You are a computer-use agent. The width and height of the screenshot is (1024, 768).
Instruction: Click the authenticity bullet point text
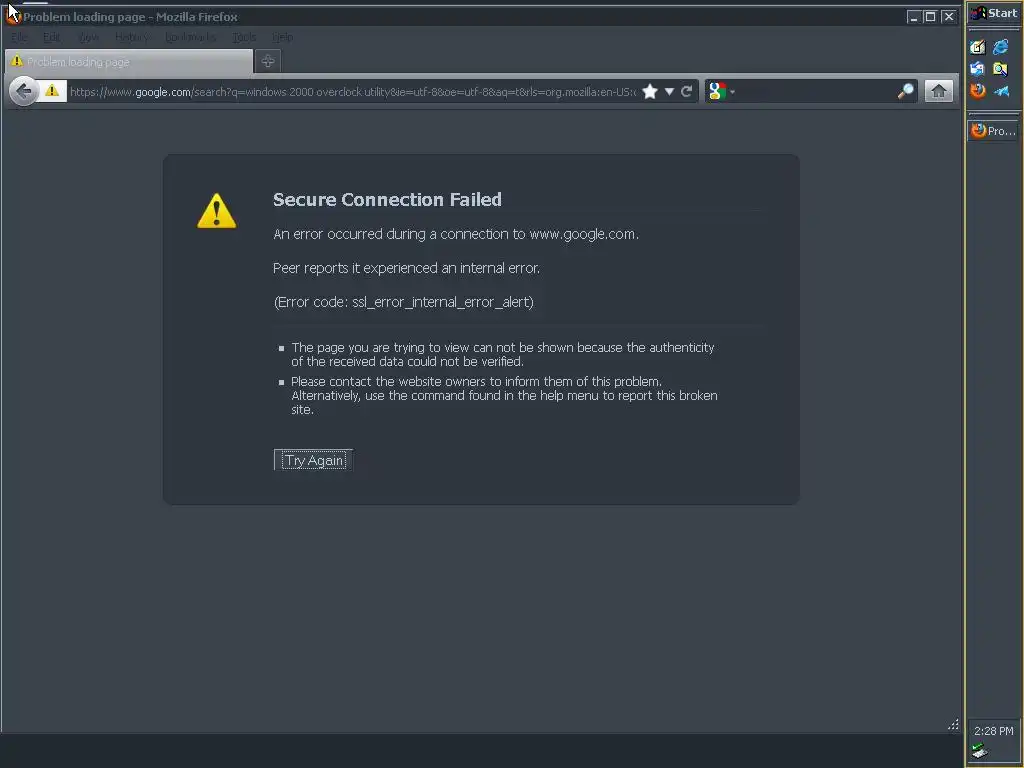503,354
